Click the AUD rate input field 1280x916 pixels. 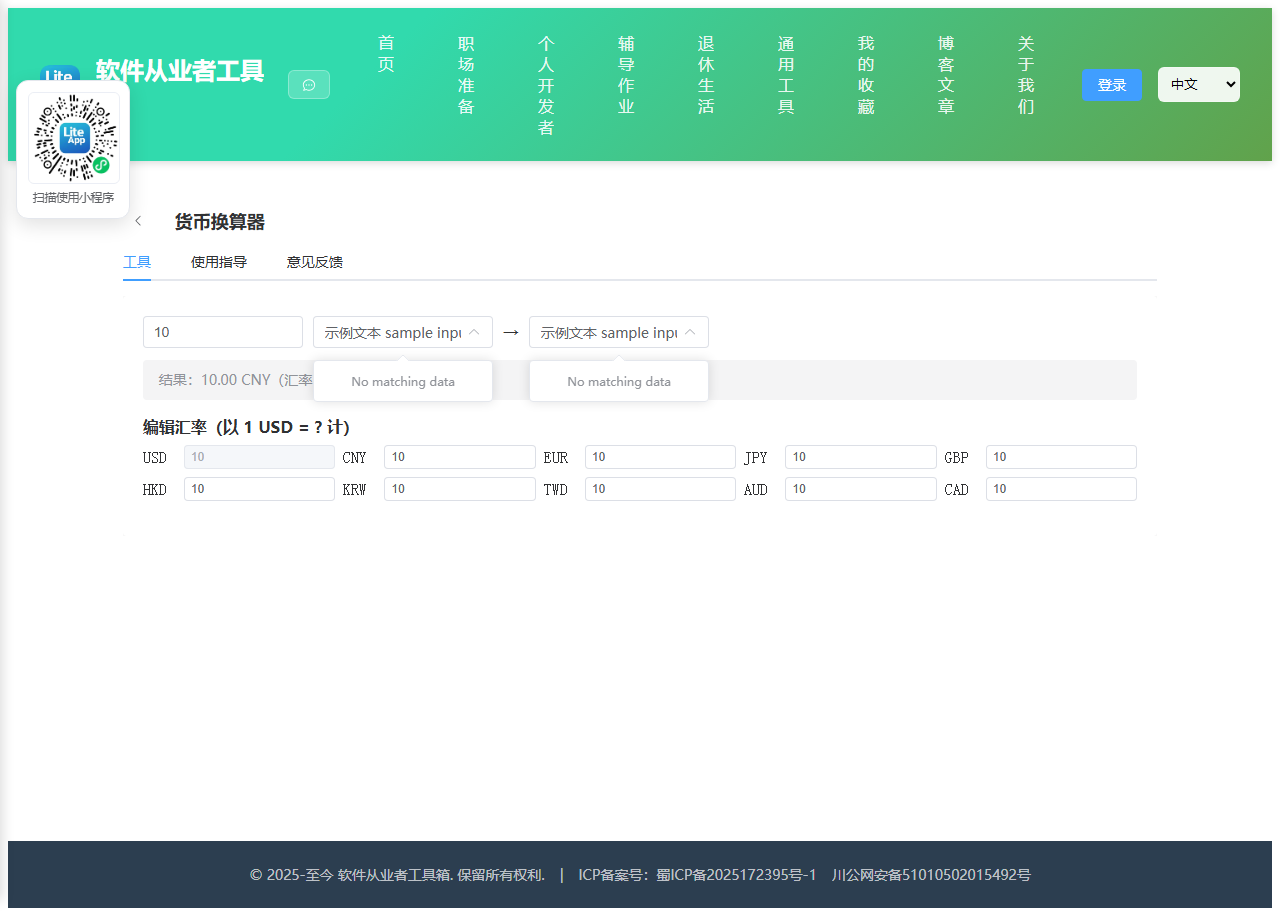tap(861, 489)
